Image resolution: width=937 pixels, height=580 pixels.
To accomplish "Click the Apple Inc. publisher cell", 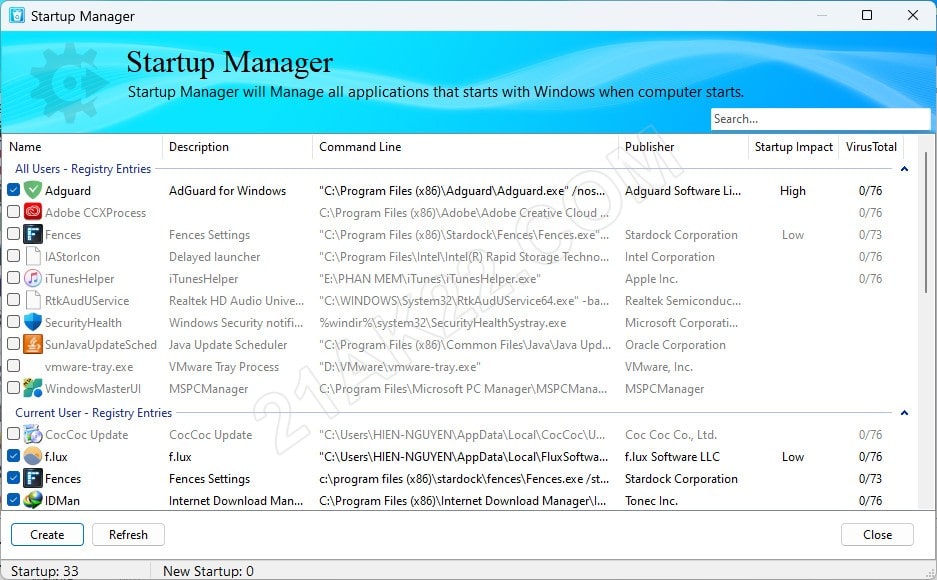I will coord(651,279).
